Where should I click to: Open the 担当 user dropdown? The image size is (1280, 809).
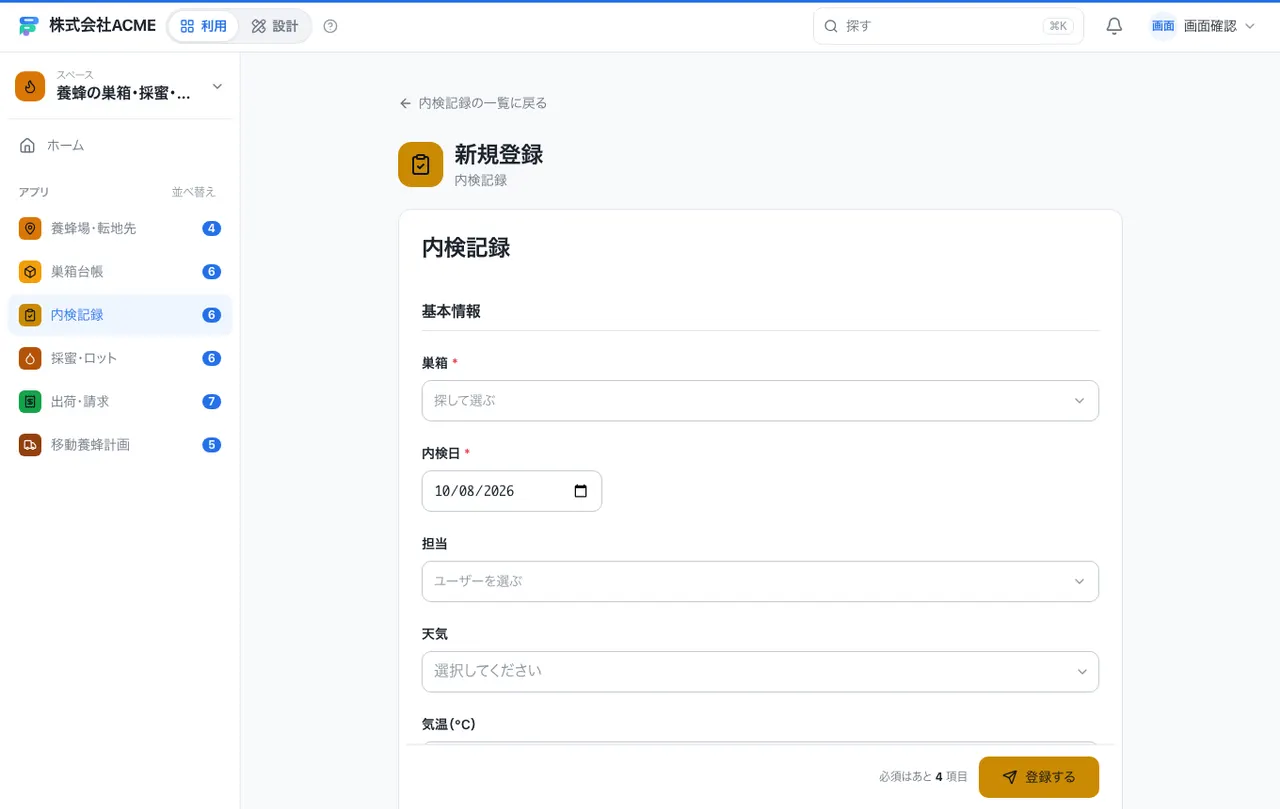coord(760,581)
